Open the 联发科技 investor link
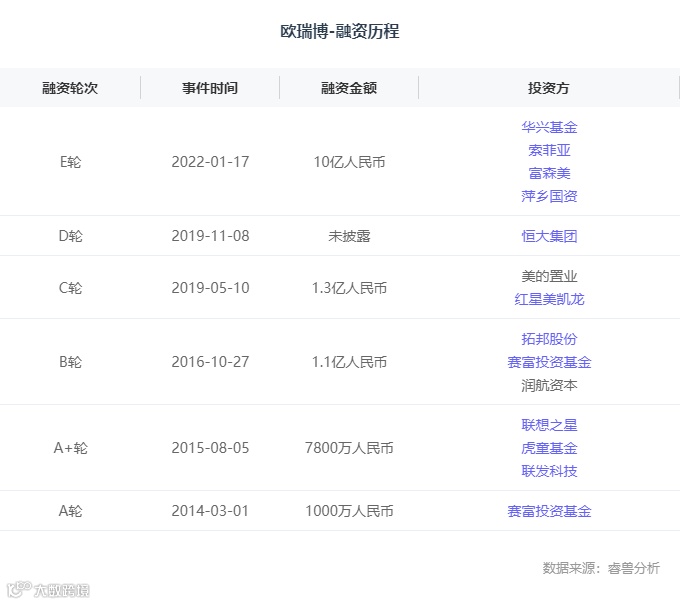The width and height of the screenshot is (680, 604). [549, 471]
